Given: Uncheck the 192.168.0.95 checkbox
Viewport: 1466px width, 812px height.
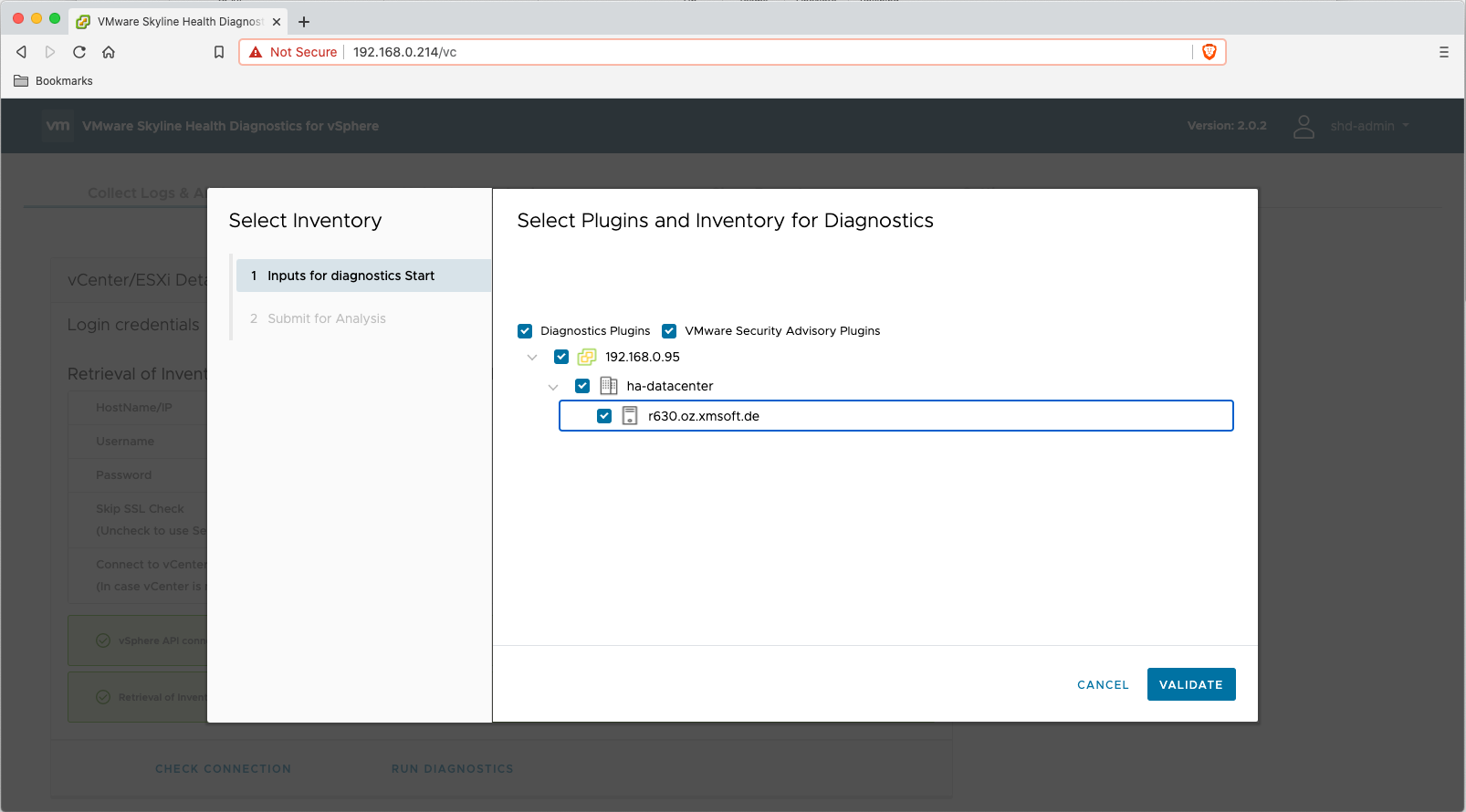Looking at the screenshot, I should click(561, 357).
